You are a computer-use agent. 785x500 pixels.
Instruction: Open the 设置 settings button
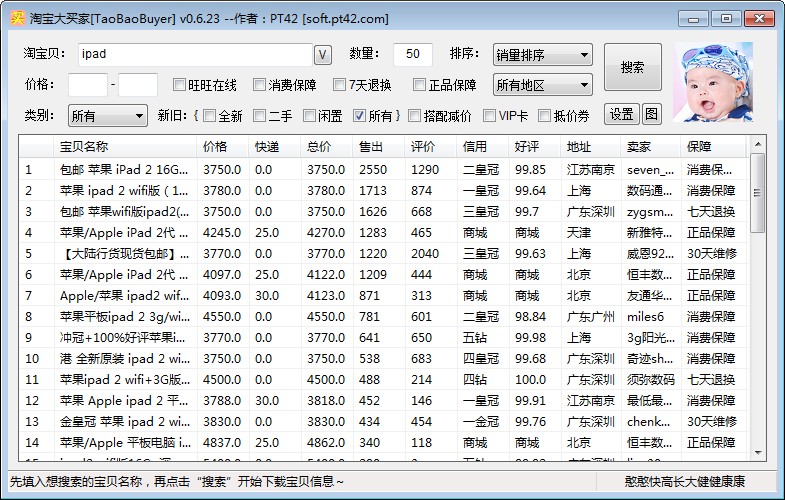622,114
